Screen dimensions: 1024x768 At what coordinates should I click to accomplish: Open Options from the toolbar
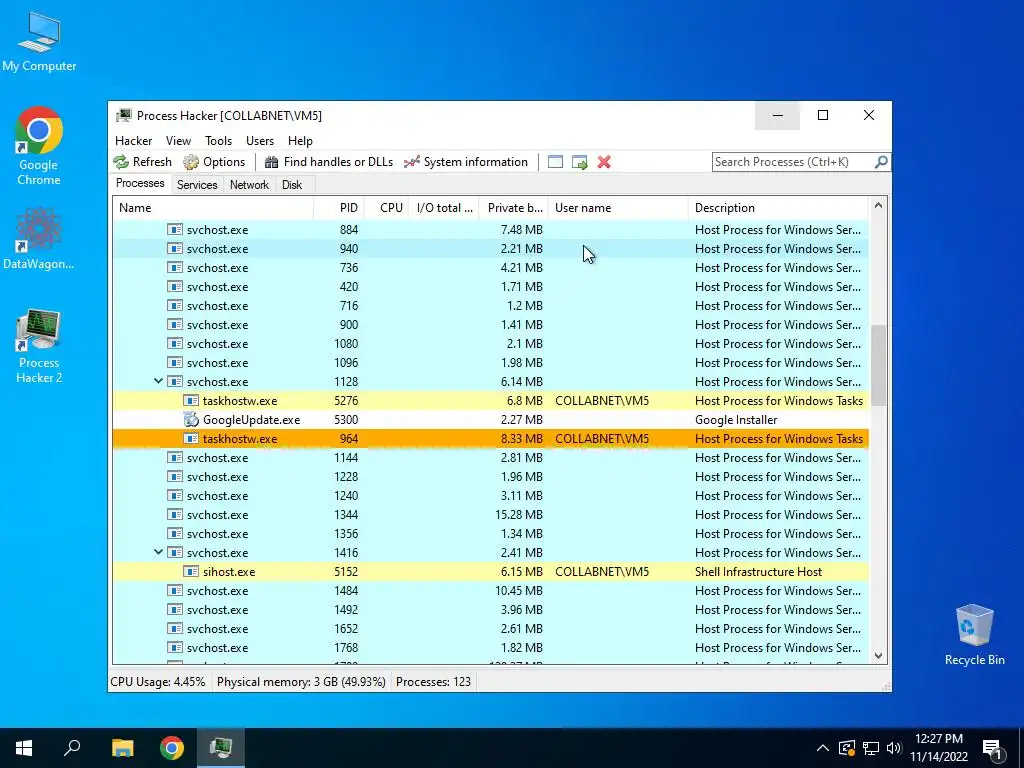point(214,162)
